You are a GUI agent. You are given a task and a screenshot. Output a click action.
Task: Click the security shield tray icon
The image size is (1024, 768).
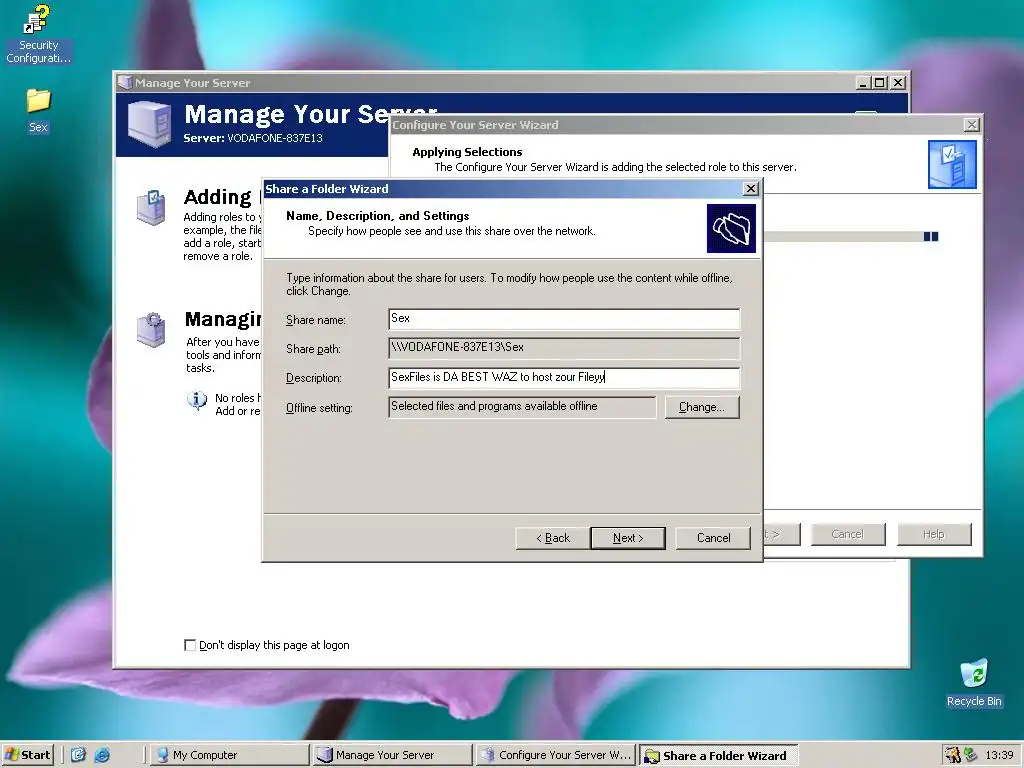[953, 755]
